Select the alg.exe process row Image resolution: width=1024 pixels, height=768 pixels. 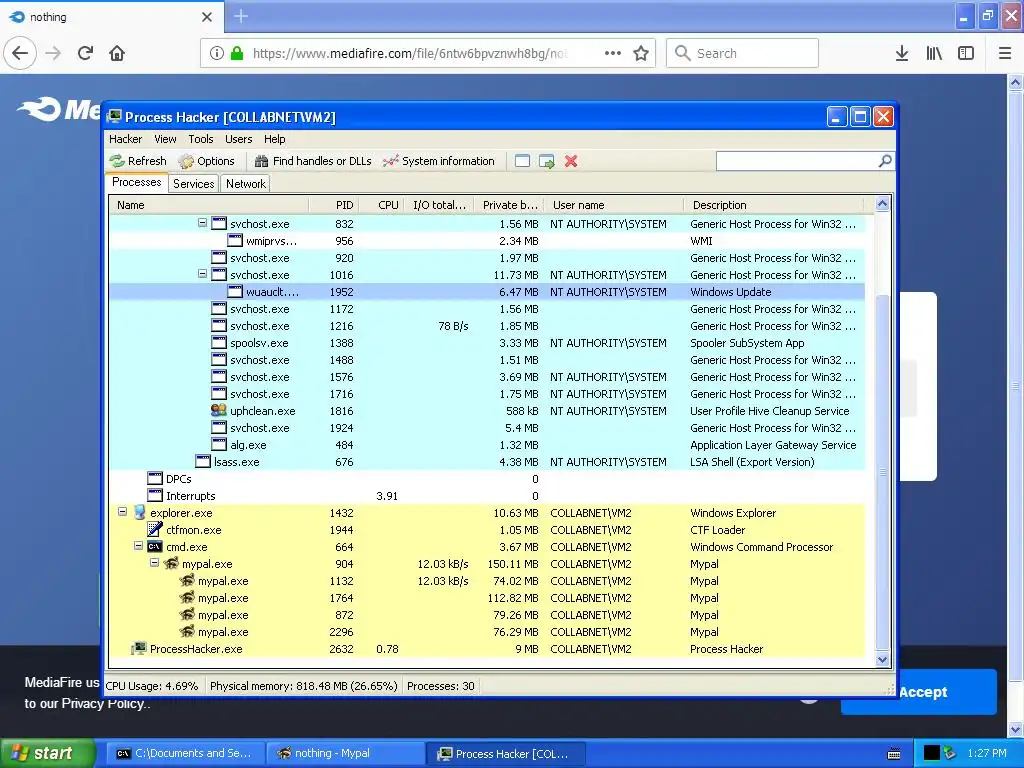[487, 445]
